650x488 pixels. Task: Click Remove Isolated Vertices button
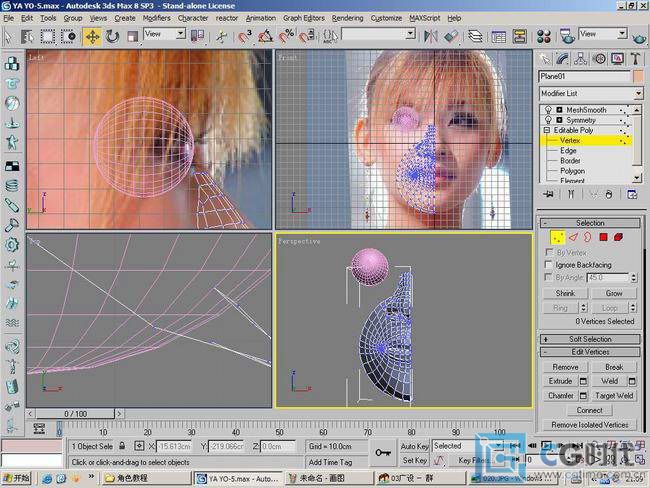tap(589, 425)
